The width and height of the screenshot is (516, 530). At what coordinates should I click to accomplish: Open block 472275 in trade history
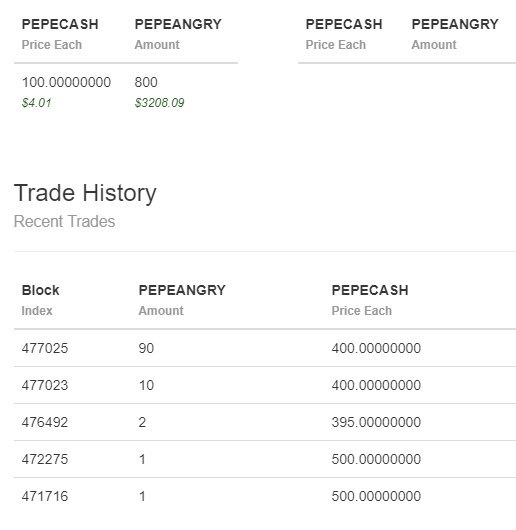click(45, 459)
